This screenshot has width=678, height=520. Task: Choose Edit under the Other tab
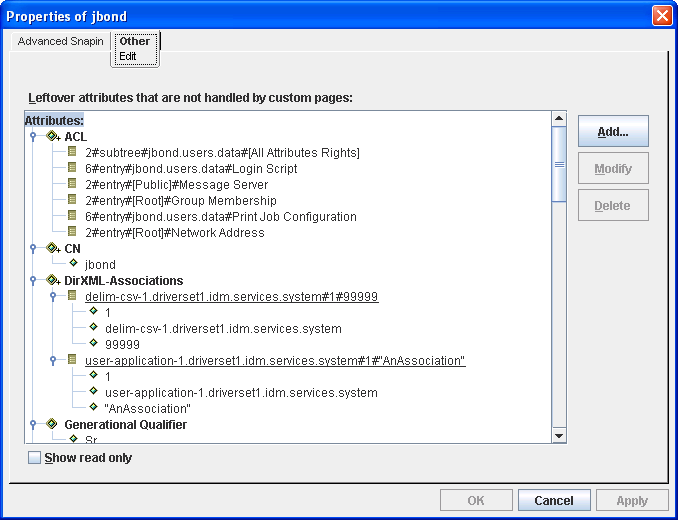click(x=128, y=56)
